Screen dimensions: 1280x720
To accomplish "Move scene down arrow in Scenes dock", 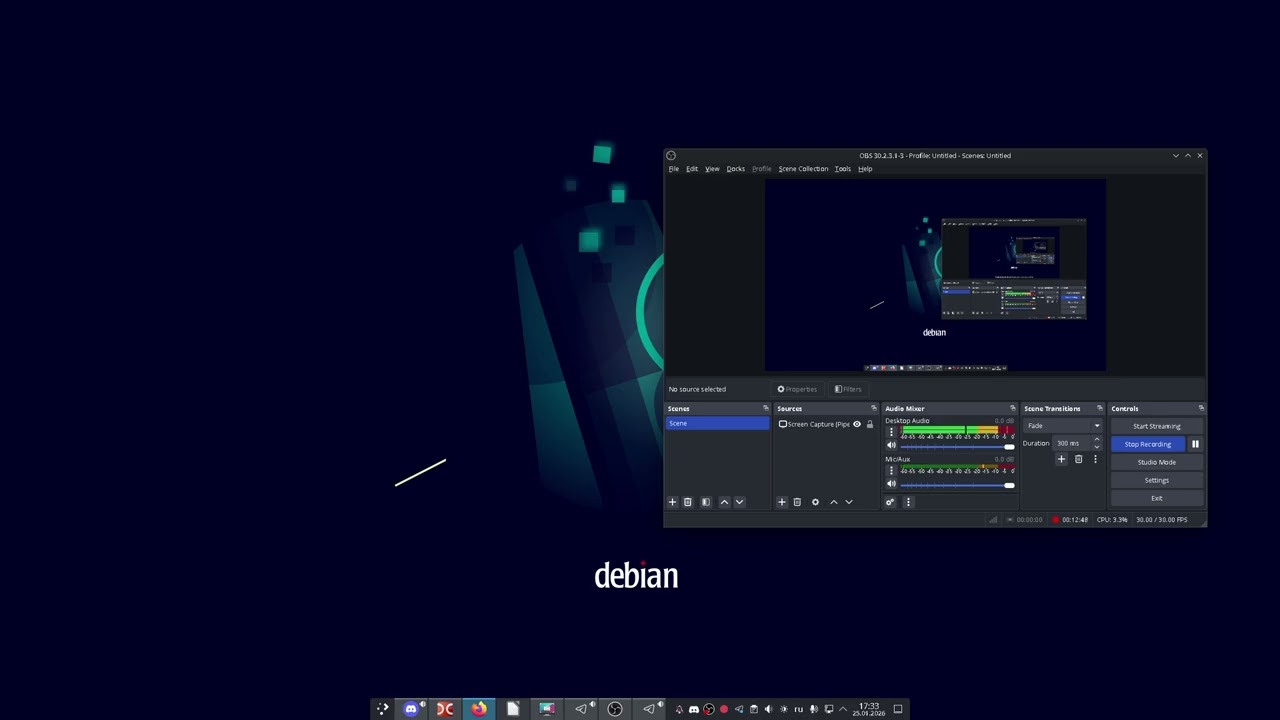I will coord(739,502).
